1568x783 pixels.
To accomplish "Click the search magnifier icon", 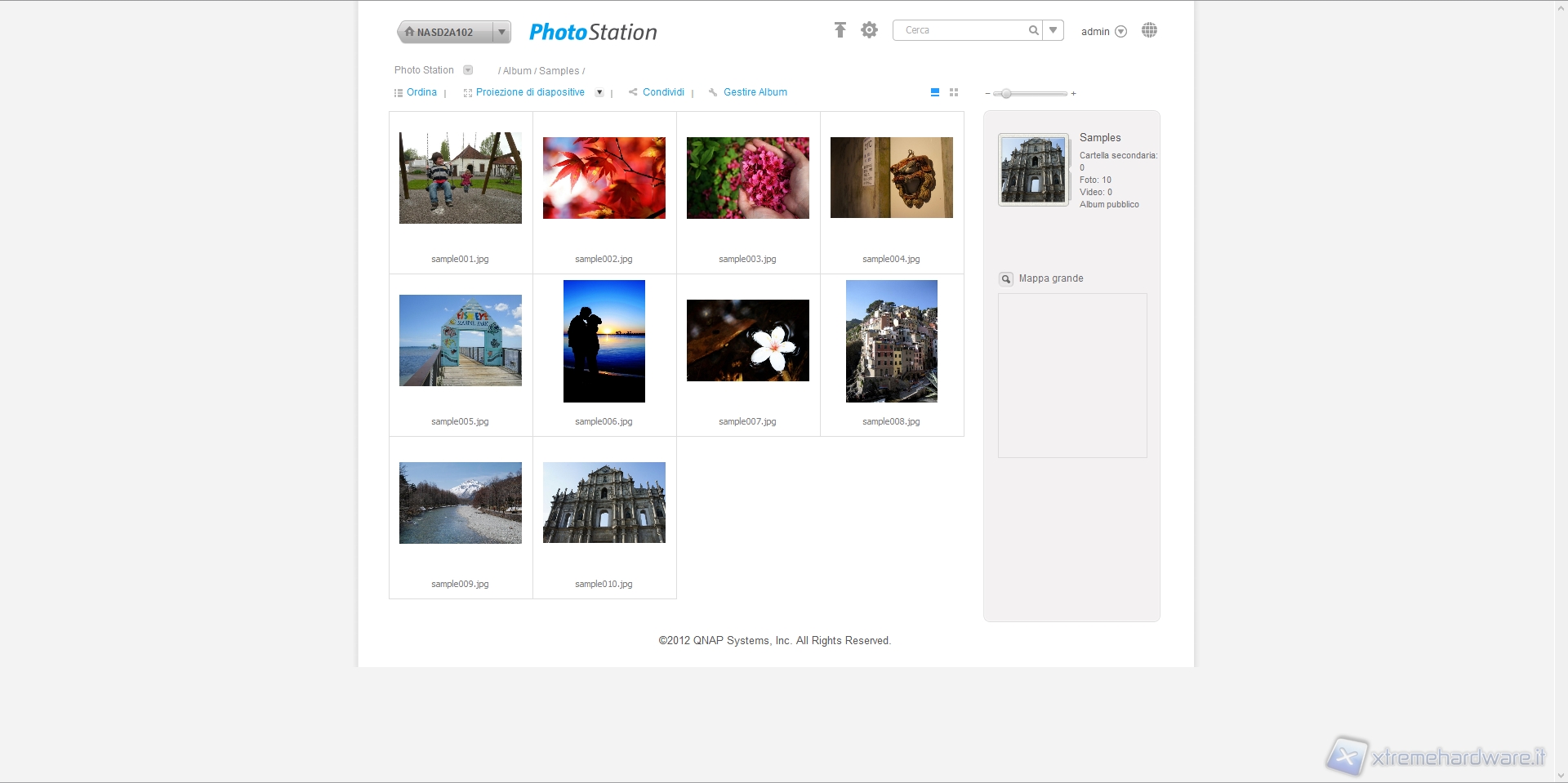I will tap(1033, 30).
